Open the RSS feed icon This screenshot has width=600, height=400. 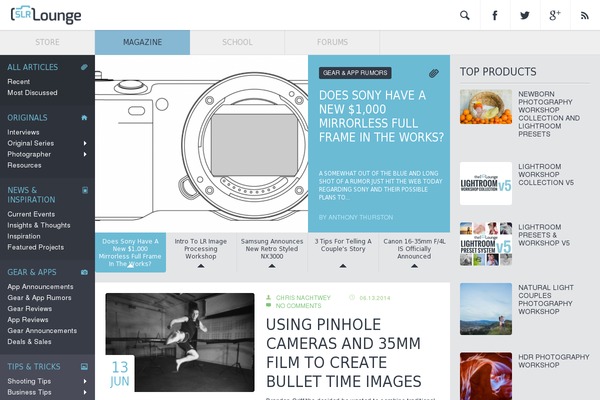(x=585, y=15)
